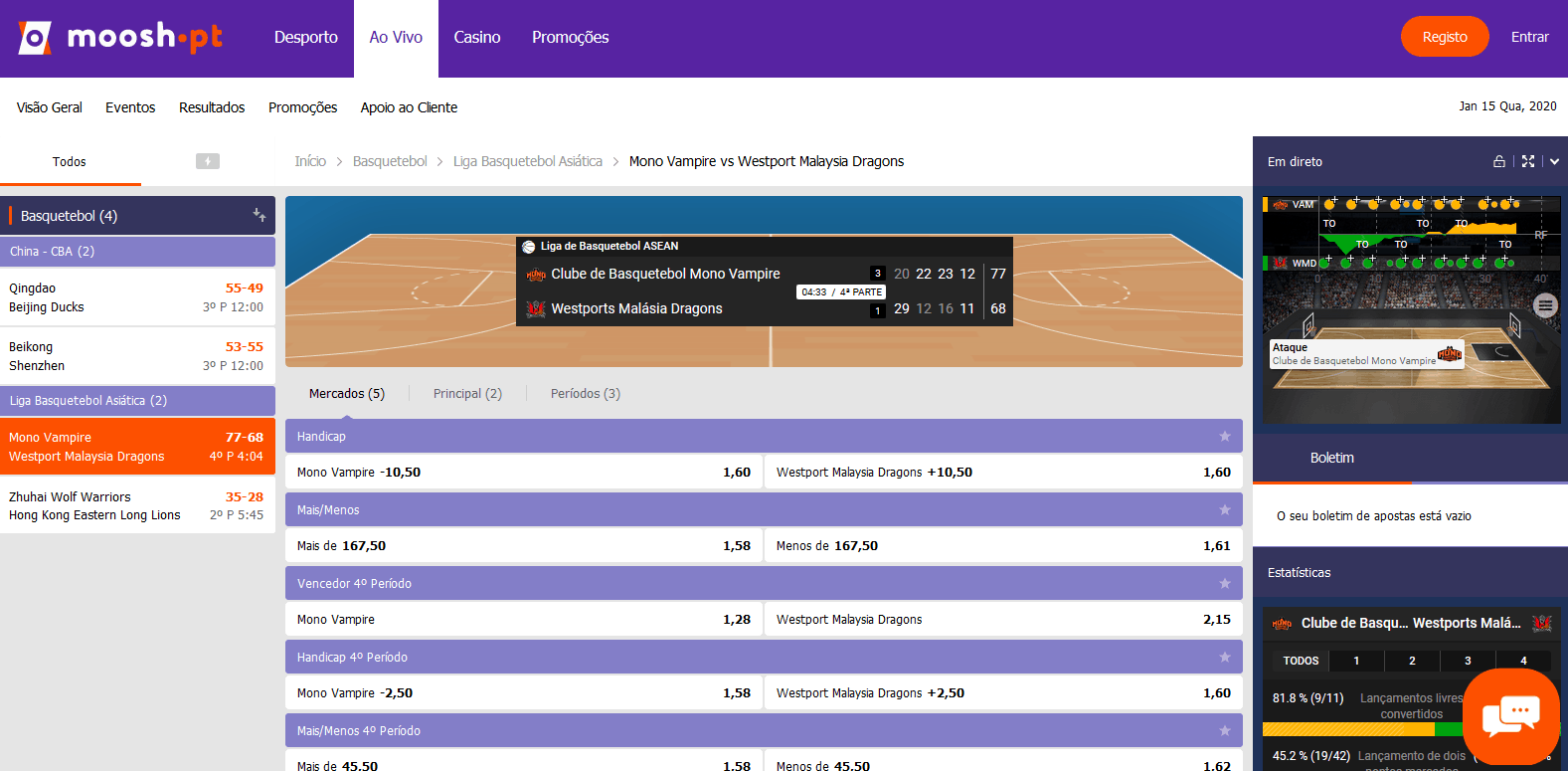Select period 1 in statistics
The image size is (1568, 771).
1356,661
